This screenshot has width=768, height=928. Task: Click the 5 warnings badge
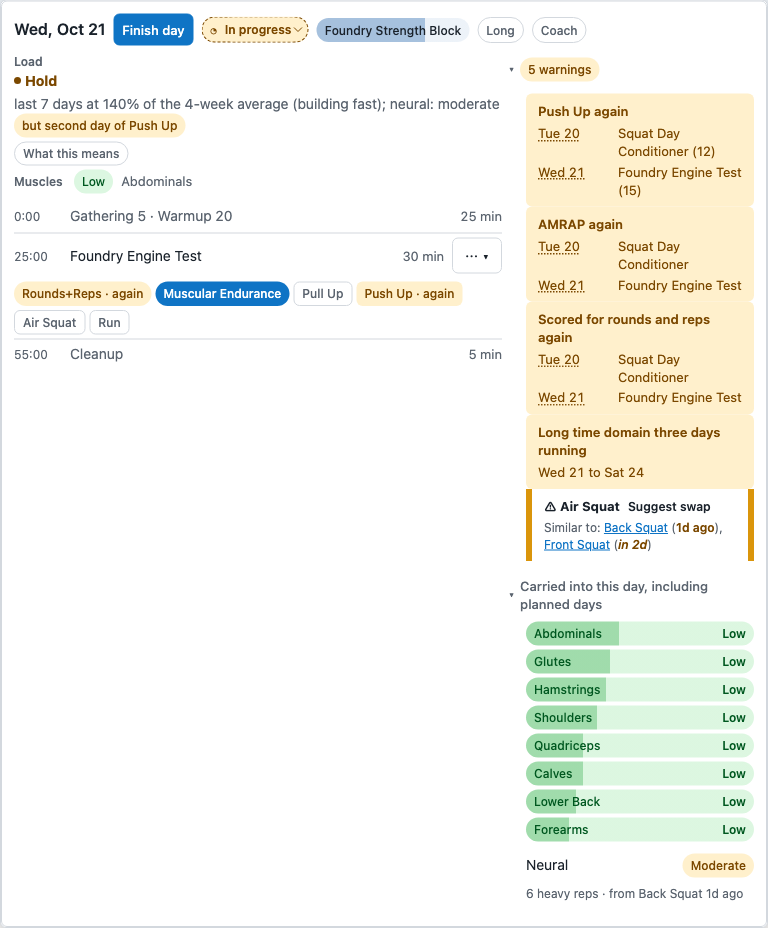tap(559, 70)
